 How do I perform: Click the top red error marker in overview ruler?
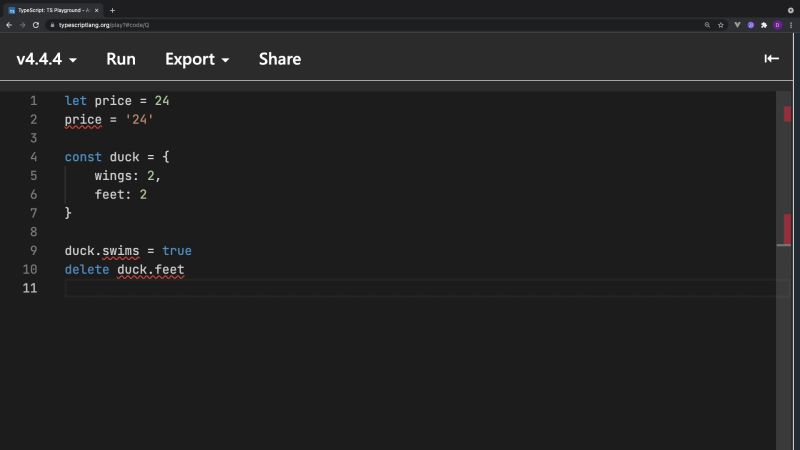(787, 114)
